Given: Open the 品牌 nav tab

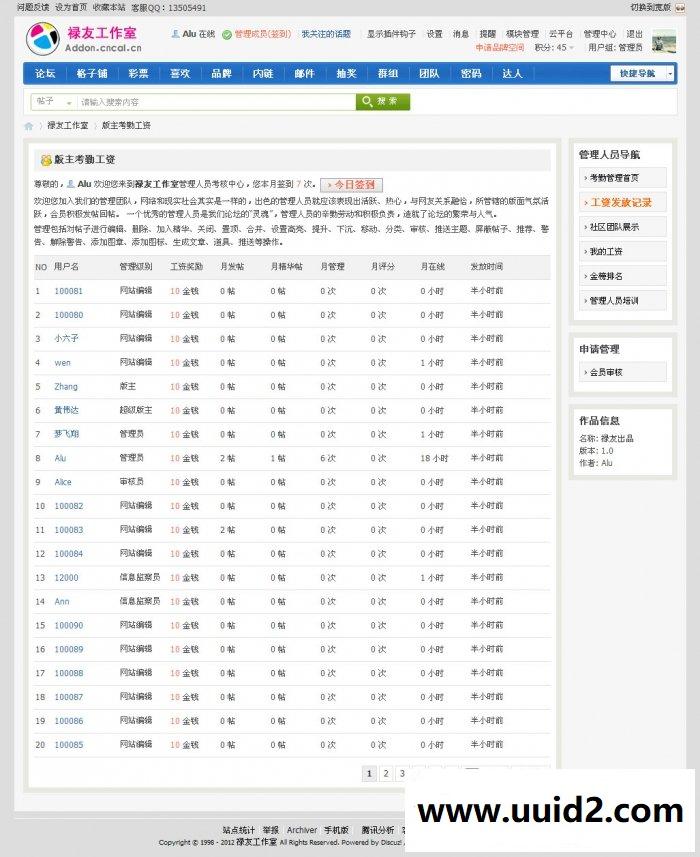Looking at the screenshot, I should [221, 73].
